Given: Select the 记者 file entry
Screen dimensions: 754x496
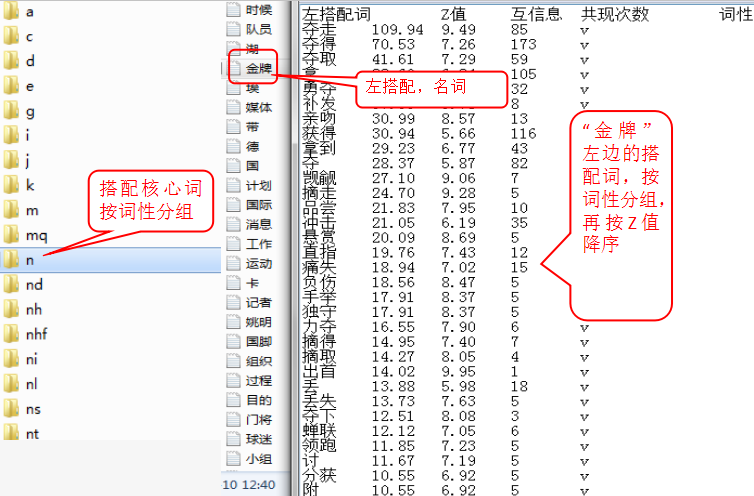Looking at the screenshot, I should tap(250, 303).
